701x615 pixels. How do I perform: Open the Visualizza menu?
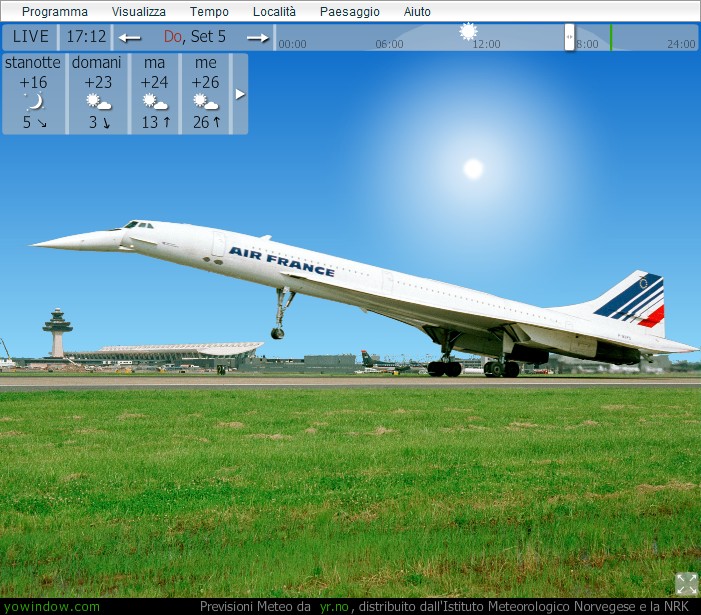click(x=139, y=12)
